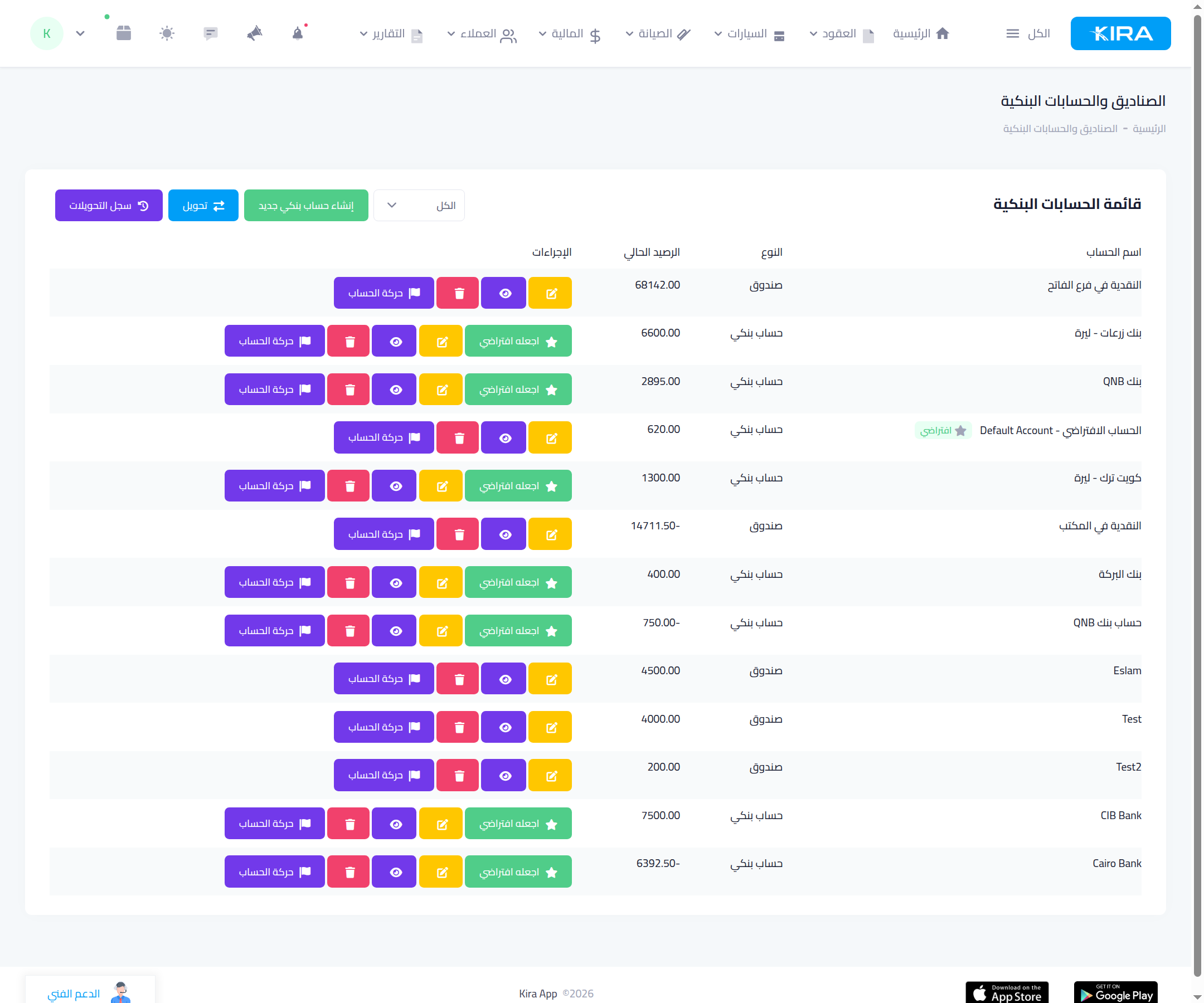Click الرئيسية breadcrumb link
This screenshot has width=1204, height=1003.
click(1149, 128)
